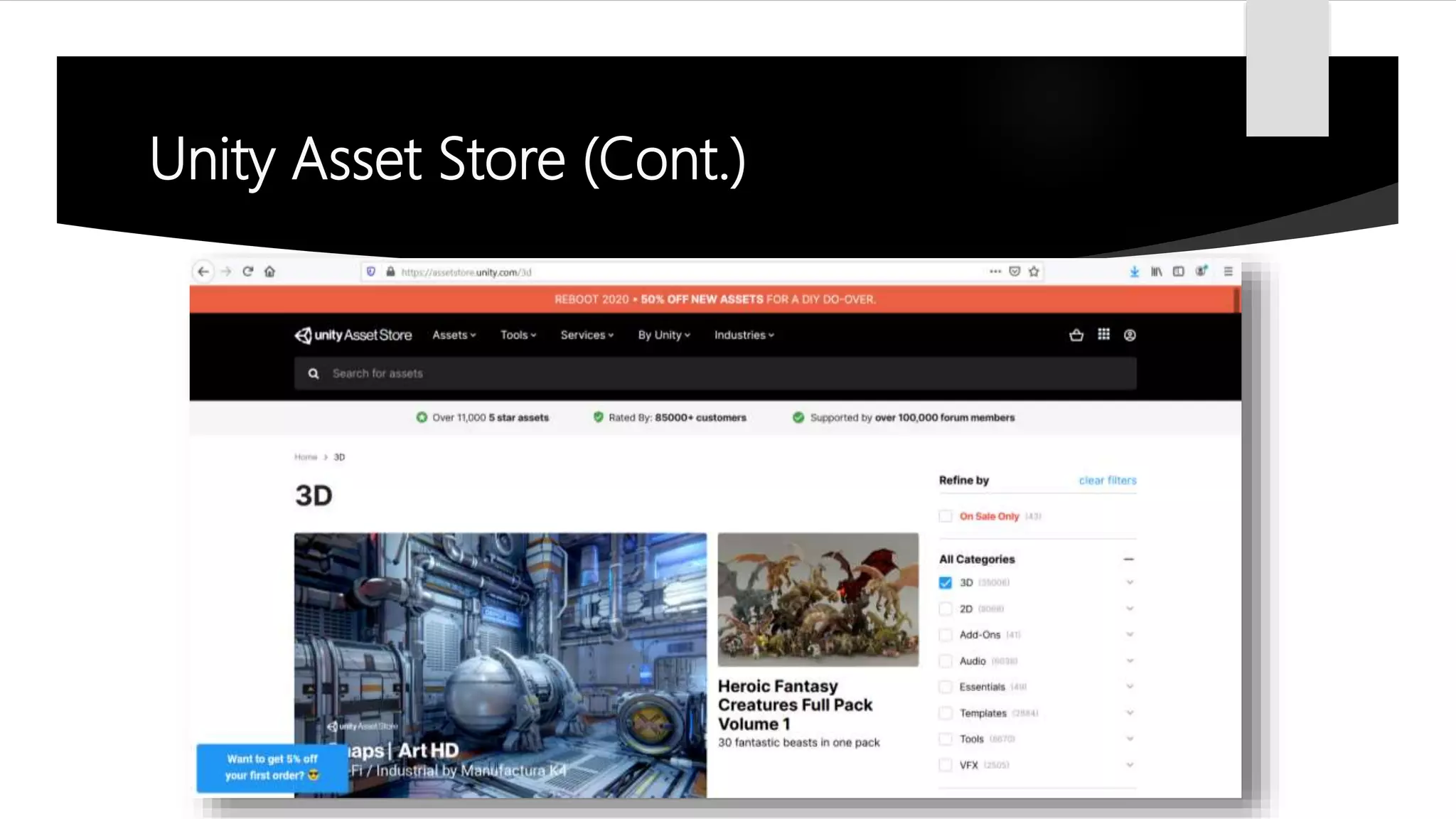Click the tracking protection shield icon
1456x819 pixels.
tap(371, 272)
